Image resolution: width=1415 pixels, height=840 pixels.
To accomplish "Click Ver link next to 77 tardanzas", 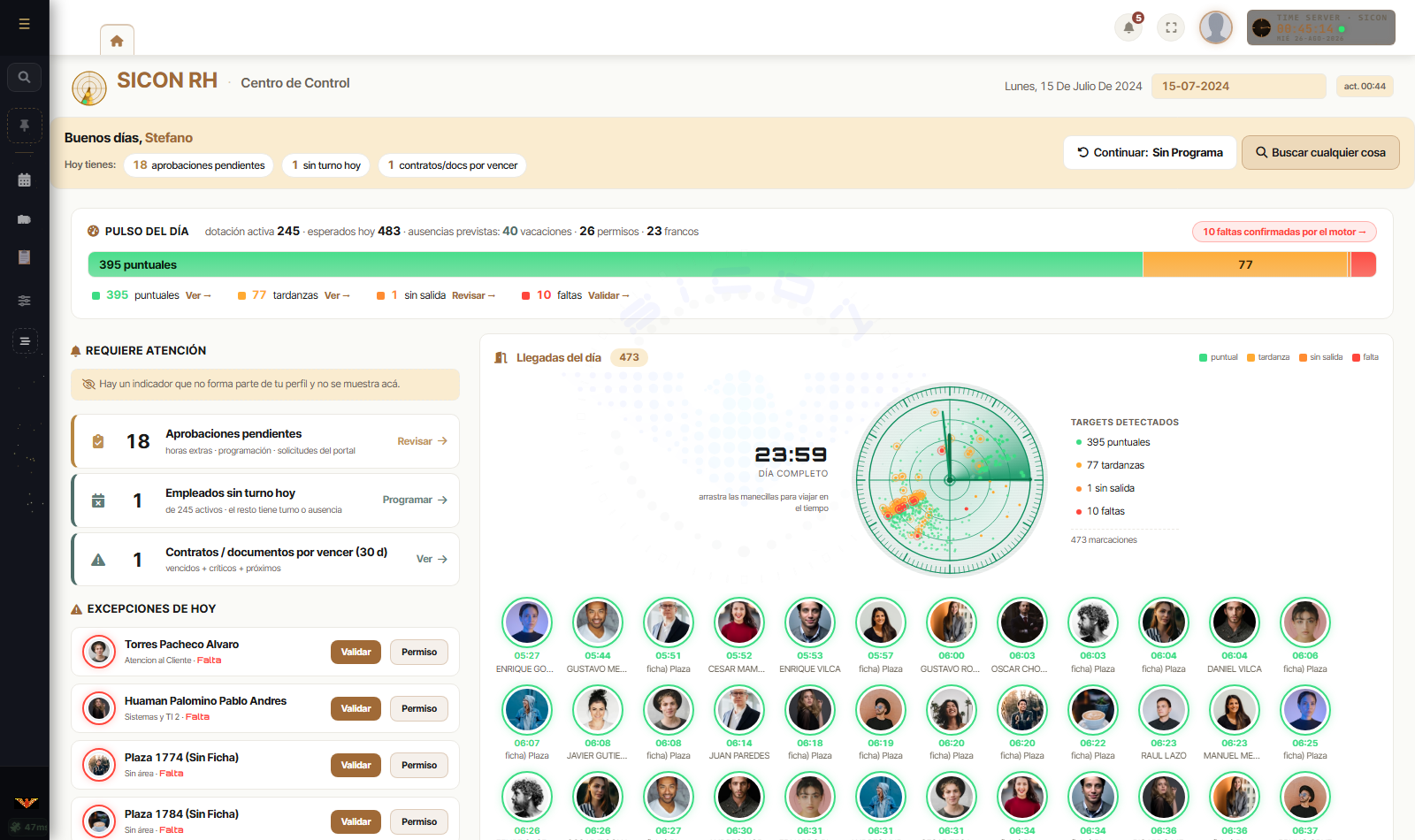I will pos(337,295).
